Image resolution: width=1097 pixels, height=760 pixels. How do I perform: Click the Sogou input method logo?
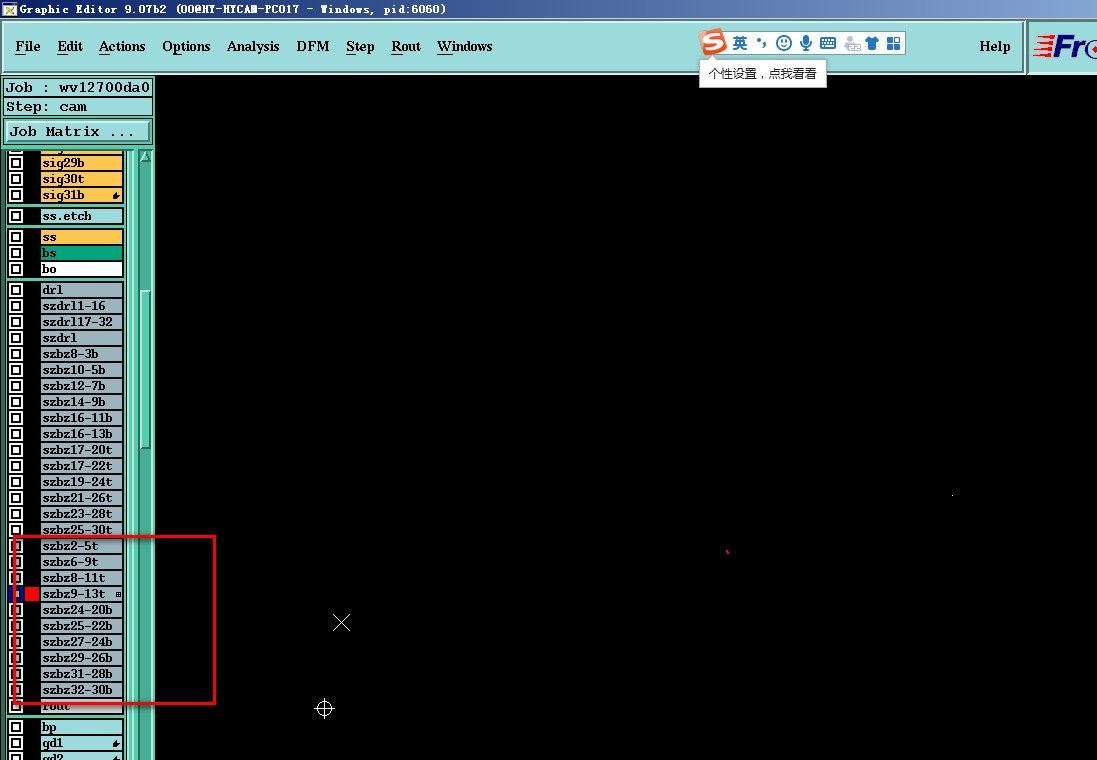pos(713,43)
